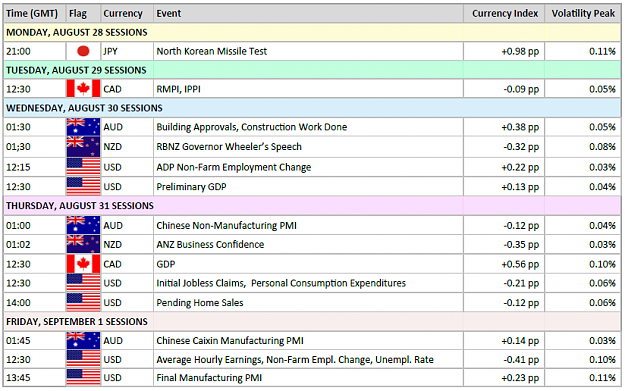Click the New Zealand flag beside RBNZ Governor speech
The width and height of the screenshot is (625, 391).
pos(83,147)
